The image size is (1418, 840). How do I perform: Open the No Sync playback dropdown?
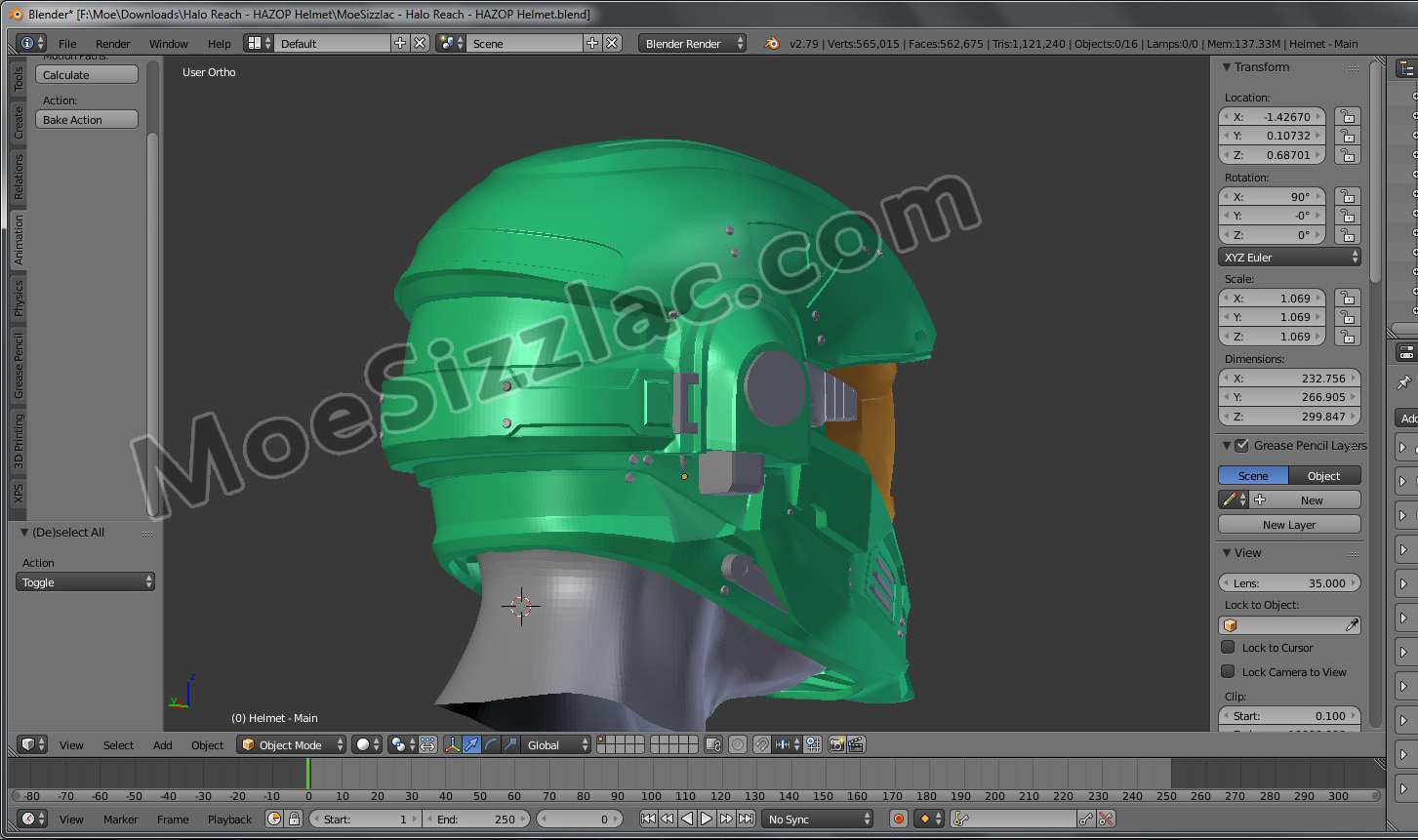(x=818, y=819)
